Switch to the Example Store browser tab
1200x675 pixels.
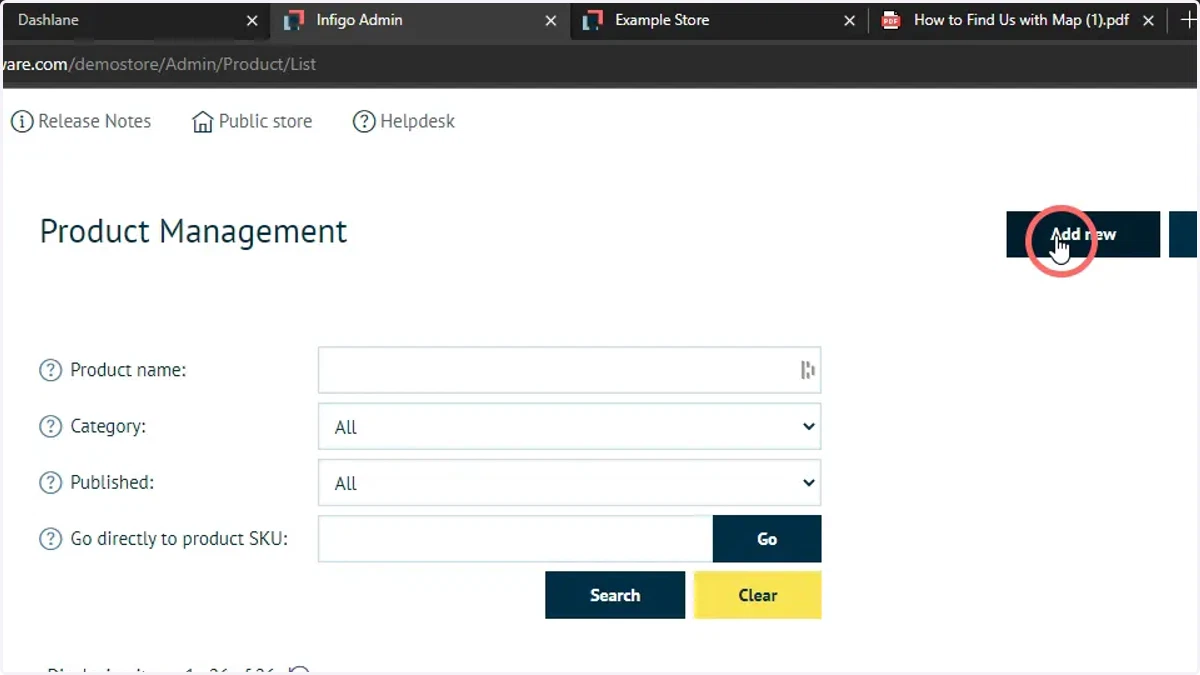719,20
